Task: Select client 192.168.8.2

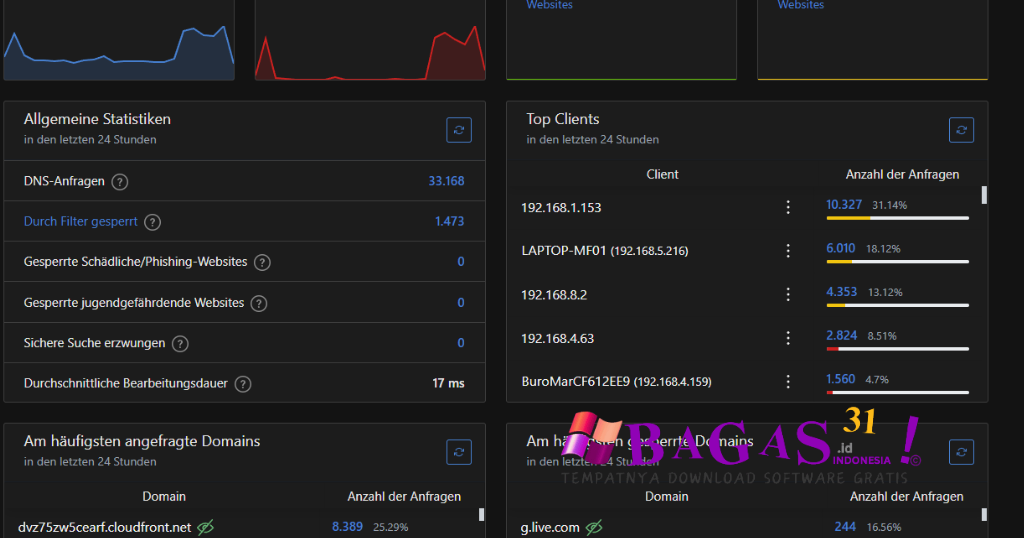Action: [x=554, y=294]
